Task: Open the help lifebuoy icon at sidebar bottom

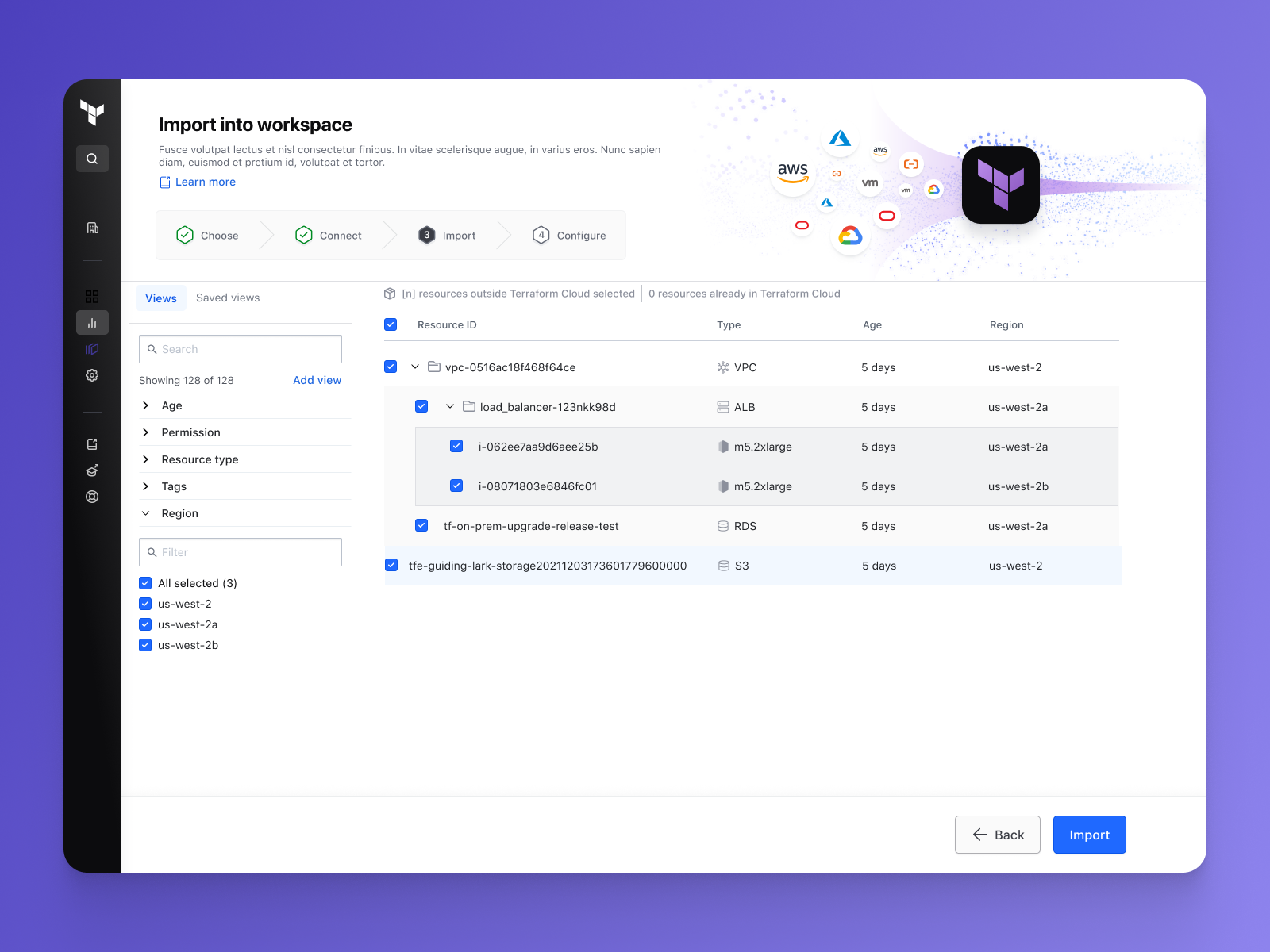Action: click(92, 497)
